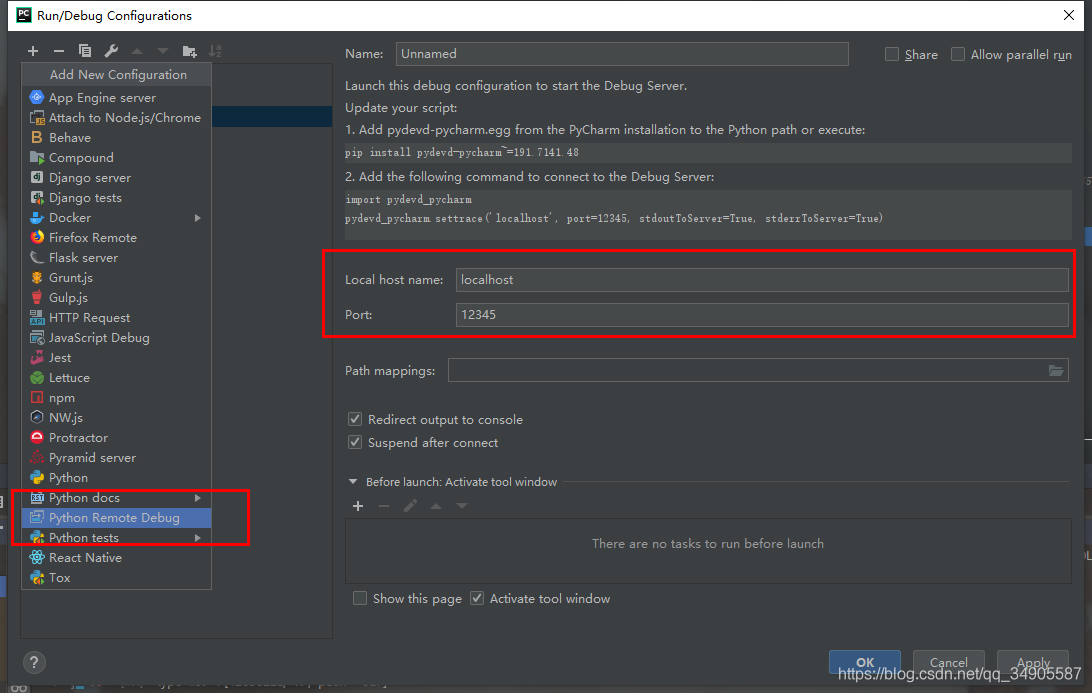Viewport: 1092px width, 693px height.
Task: Select Pyramid server configuration
Action: (x=116, y=458)
